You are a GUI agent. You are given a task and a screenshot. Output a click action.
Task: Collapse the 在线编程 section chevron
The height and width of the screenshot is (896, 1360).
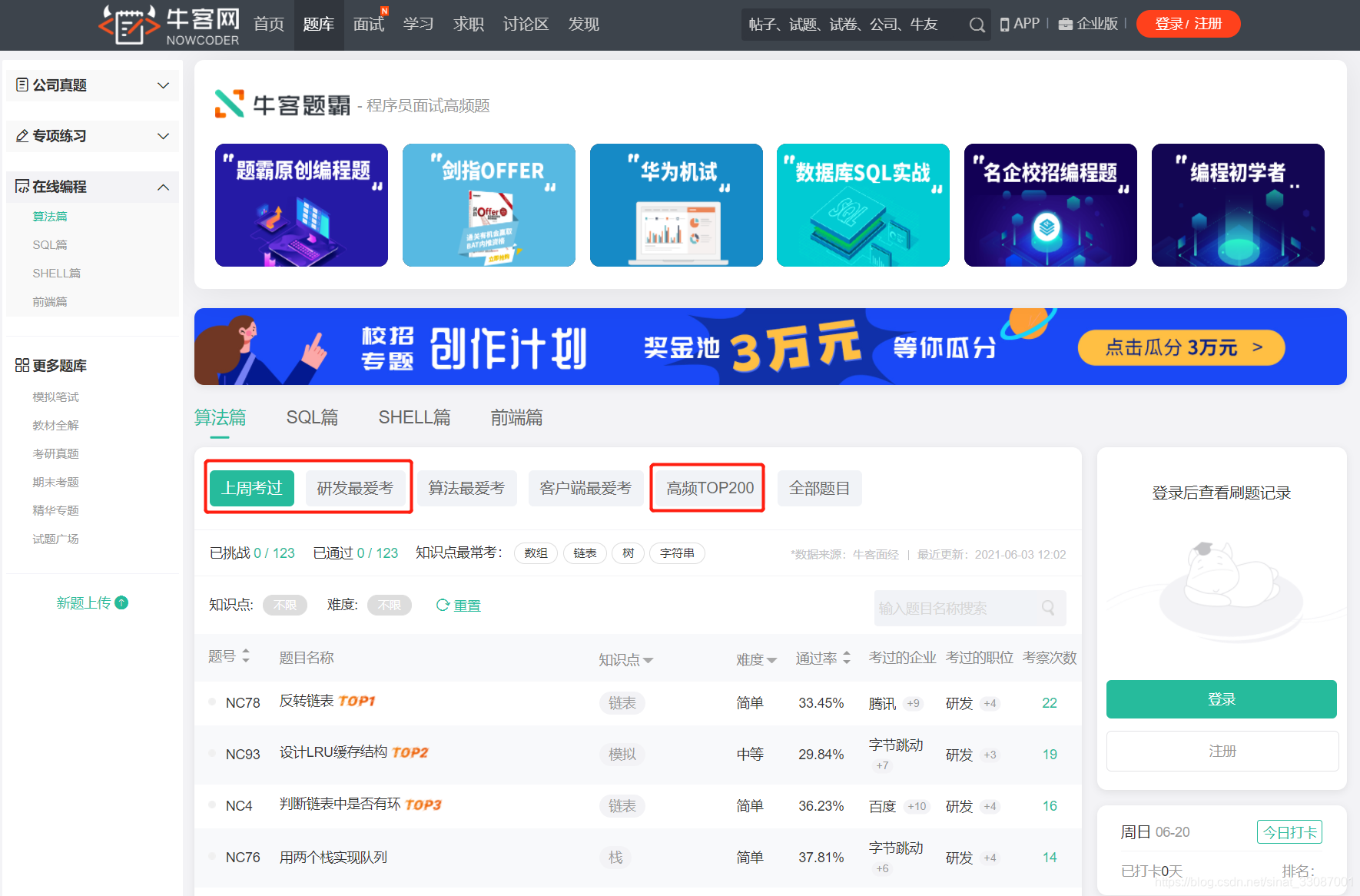[163, 187]
